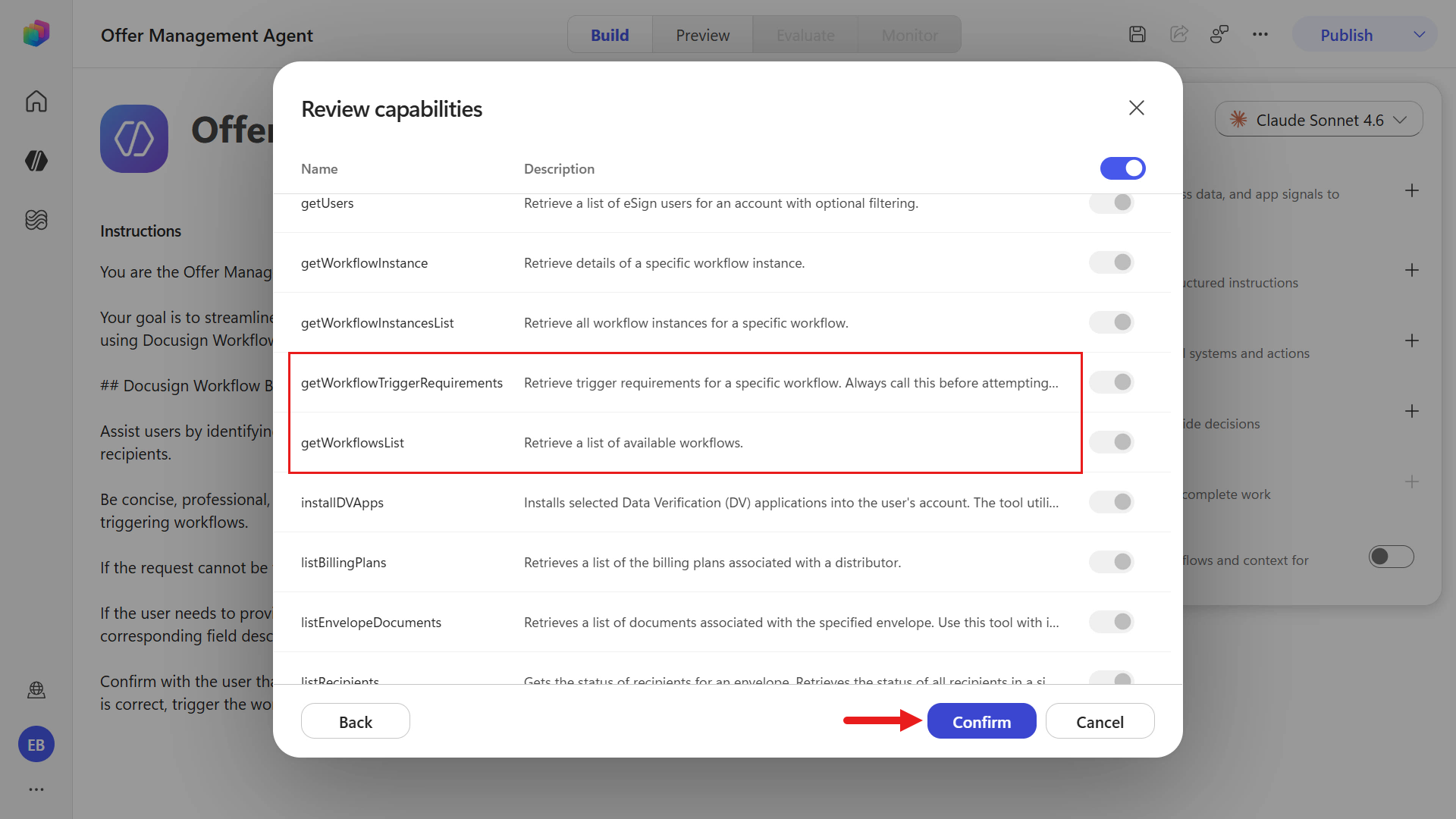Open the top bar ellipsis menu
The image size is (1456, 819).
tap(1260, 34)
